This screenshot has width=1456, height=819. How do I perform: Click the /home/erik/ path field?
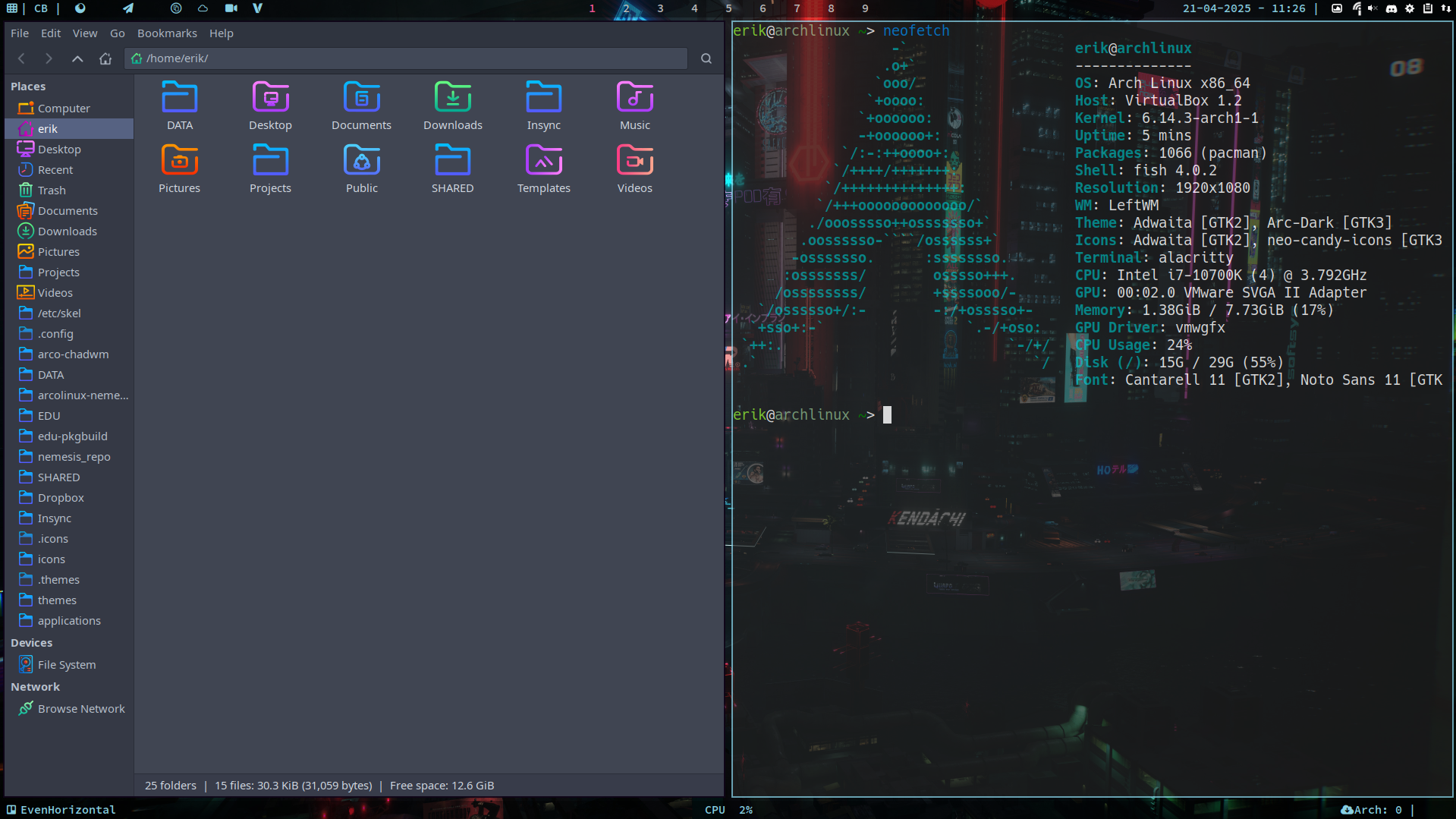(406, 58)
